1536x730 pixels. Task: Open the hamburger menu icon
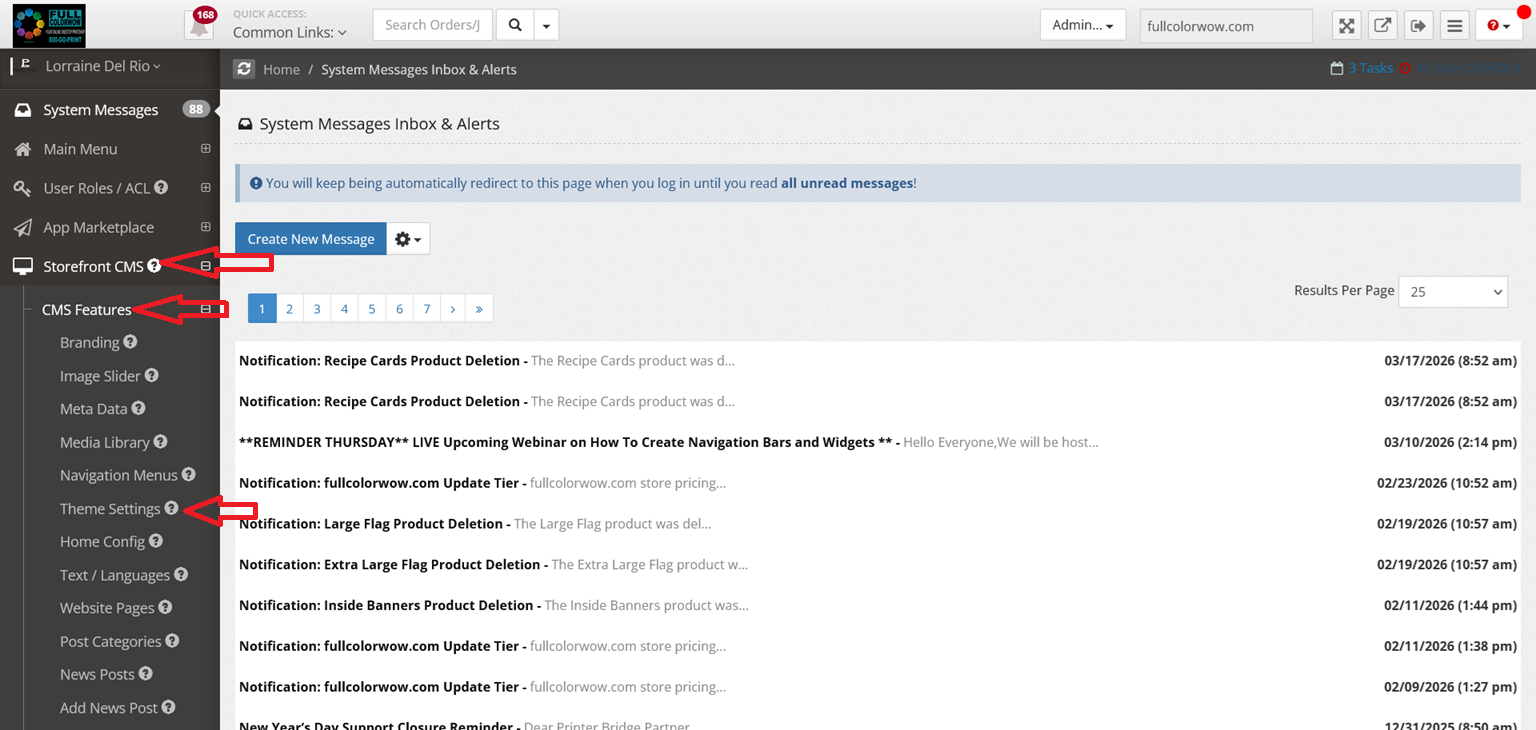[1454, 26]
